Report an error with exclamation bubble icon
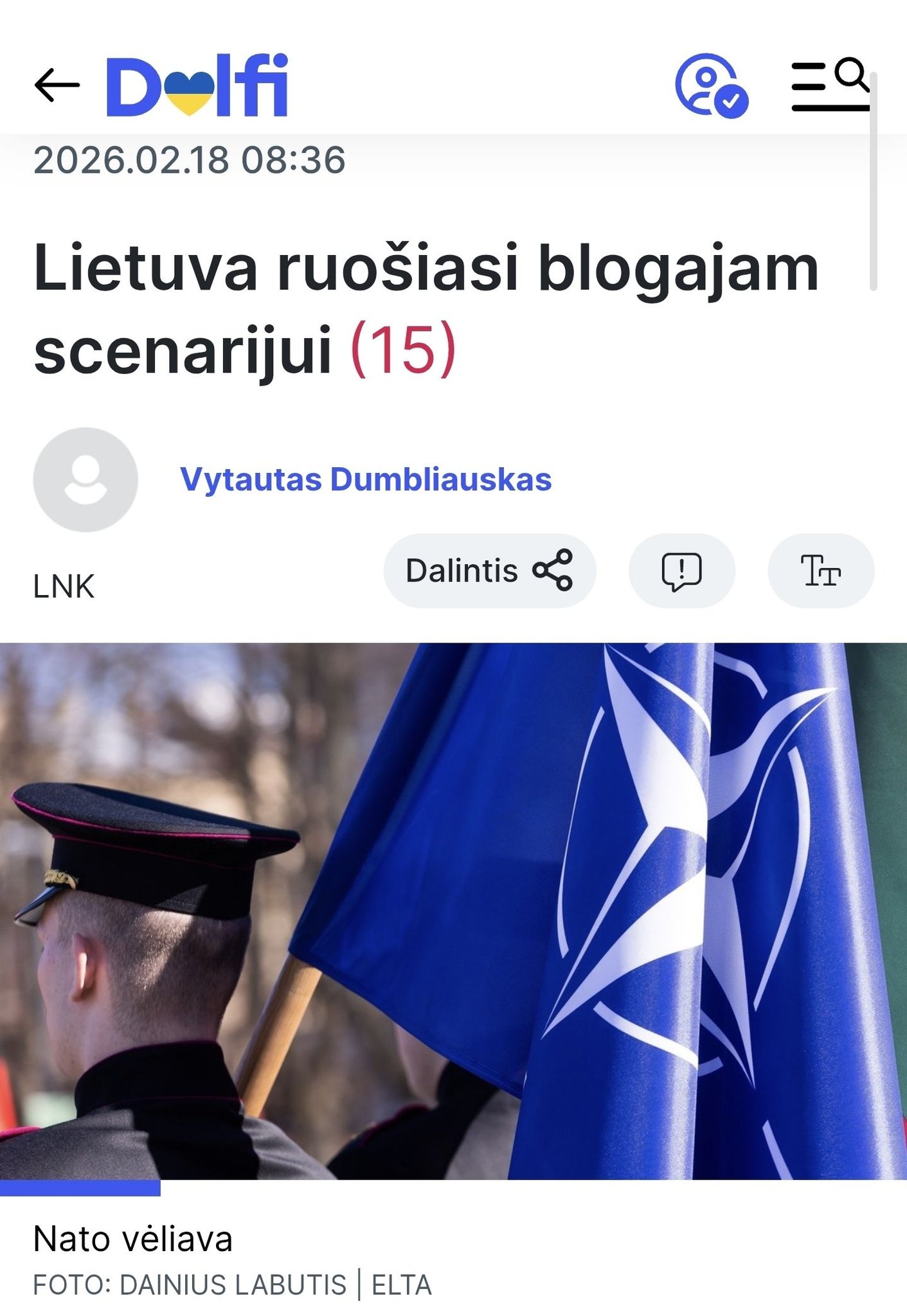Viewport: 907px width, 1316px height. (x=681, y=571)
